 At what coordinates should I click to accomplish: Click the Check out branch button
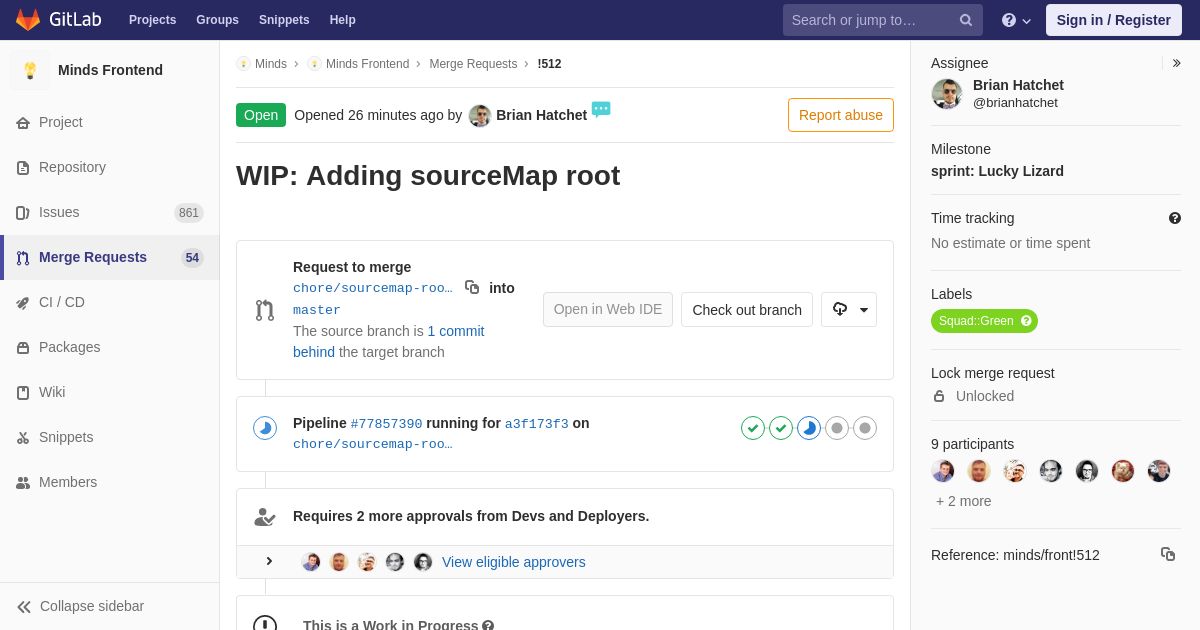(x=746, y=309)
